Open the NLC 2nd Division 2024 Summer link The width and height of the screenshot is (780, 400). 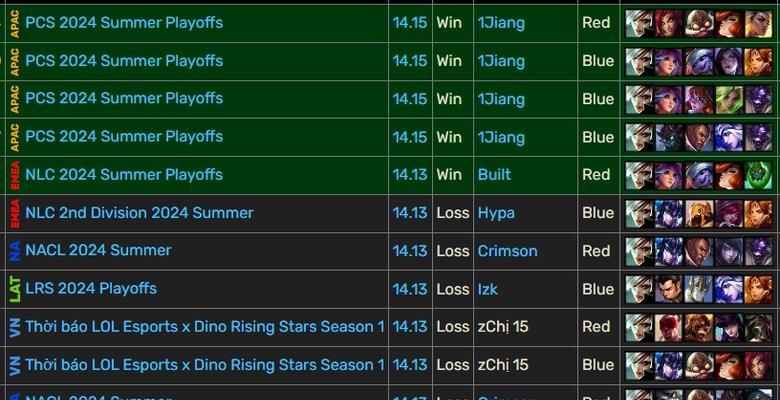(139, 213)
